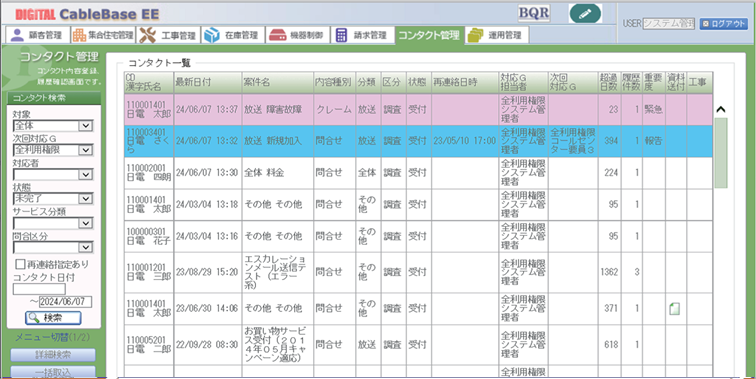
Task: Click the calculator icon on 請求管理
Action: coord(341,35)
